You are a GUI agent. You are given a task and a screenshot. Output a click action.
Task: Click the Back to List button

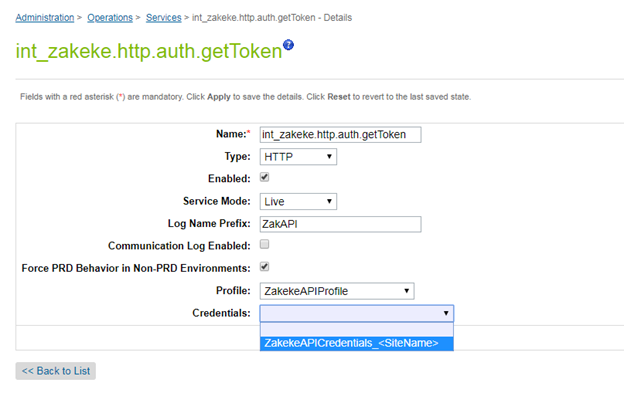[56, 371]
